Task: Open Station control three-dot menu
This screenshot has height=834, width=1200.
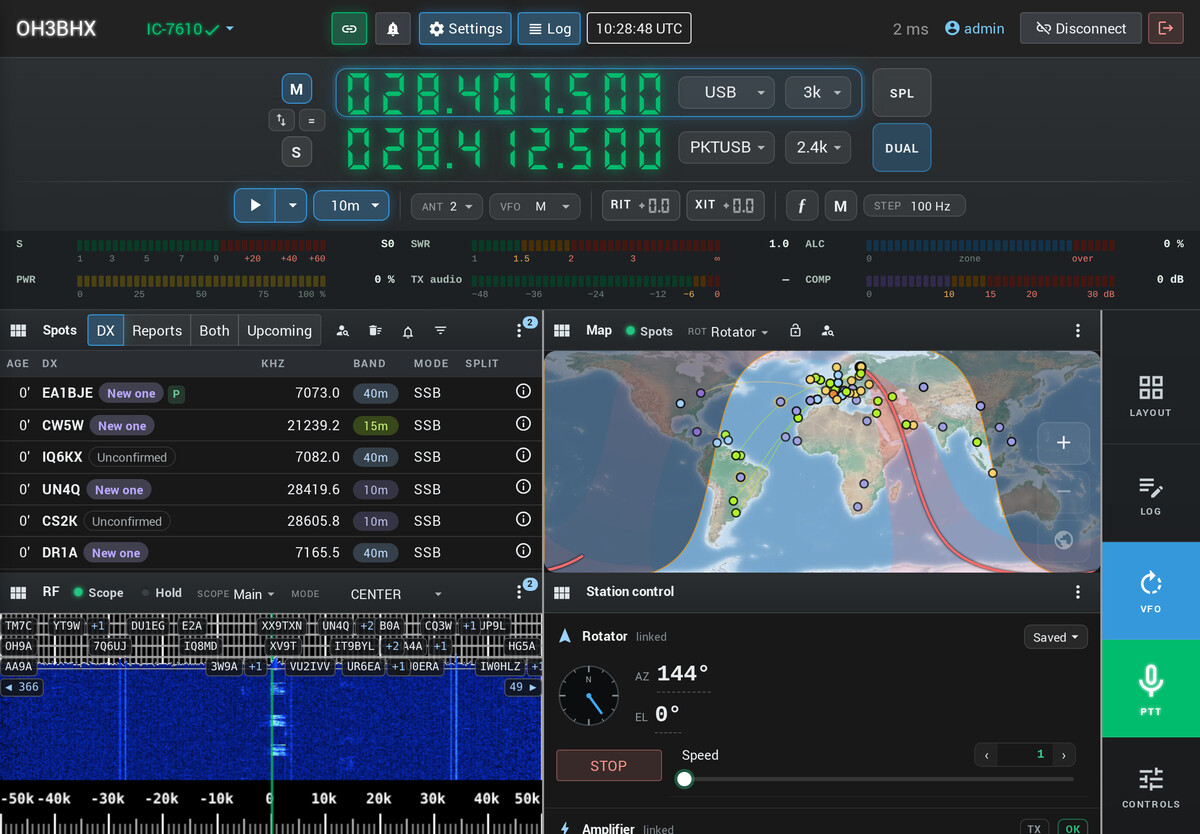Action: pyautogui.click(x=1078, y=592)
